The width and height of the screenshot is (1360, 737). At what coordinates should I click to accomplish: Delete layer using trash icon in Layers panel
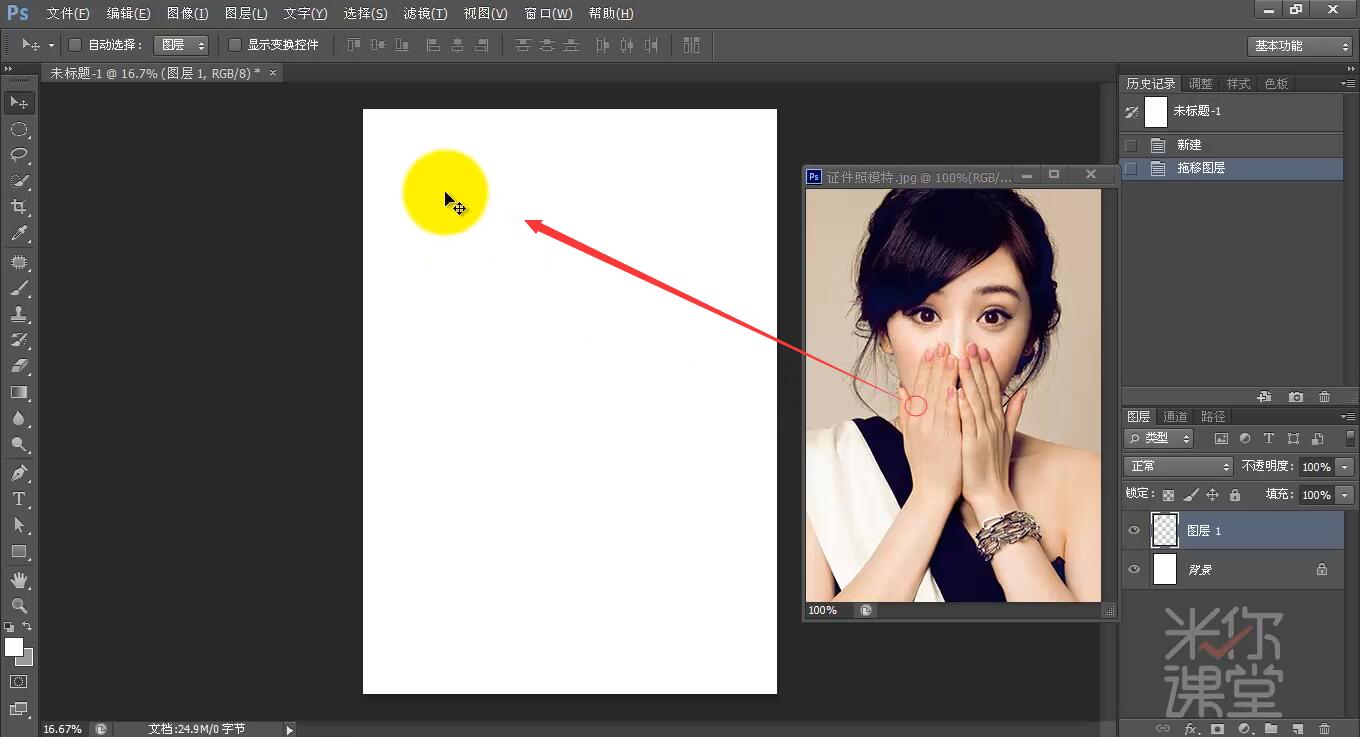(1325, 729)
